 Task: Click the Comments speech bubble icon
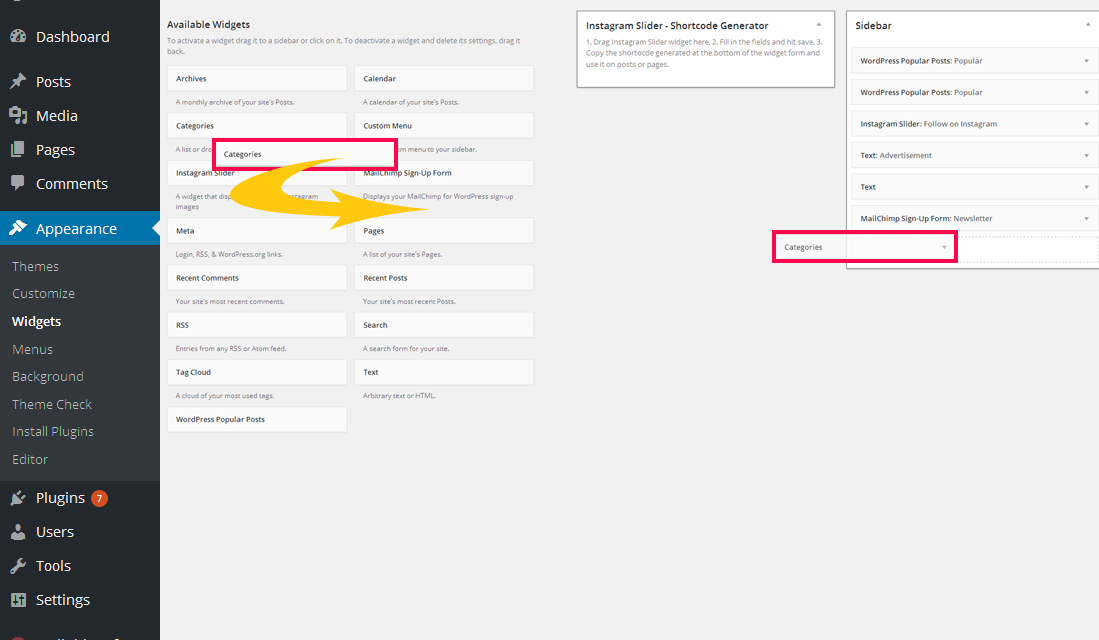click(18, 183)
